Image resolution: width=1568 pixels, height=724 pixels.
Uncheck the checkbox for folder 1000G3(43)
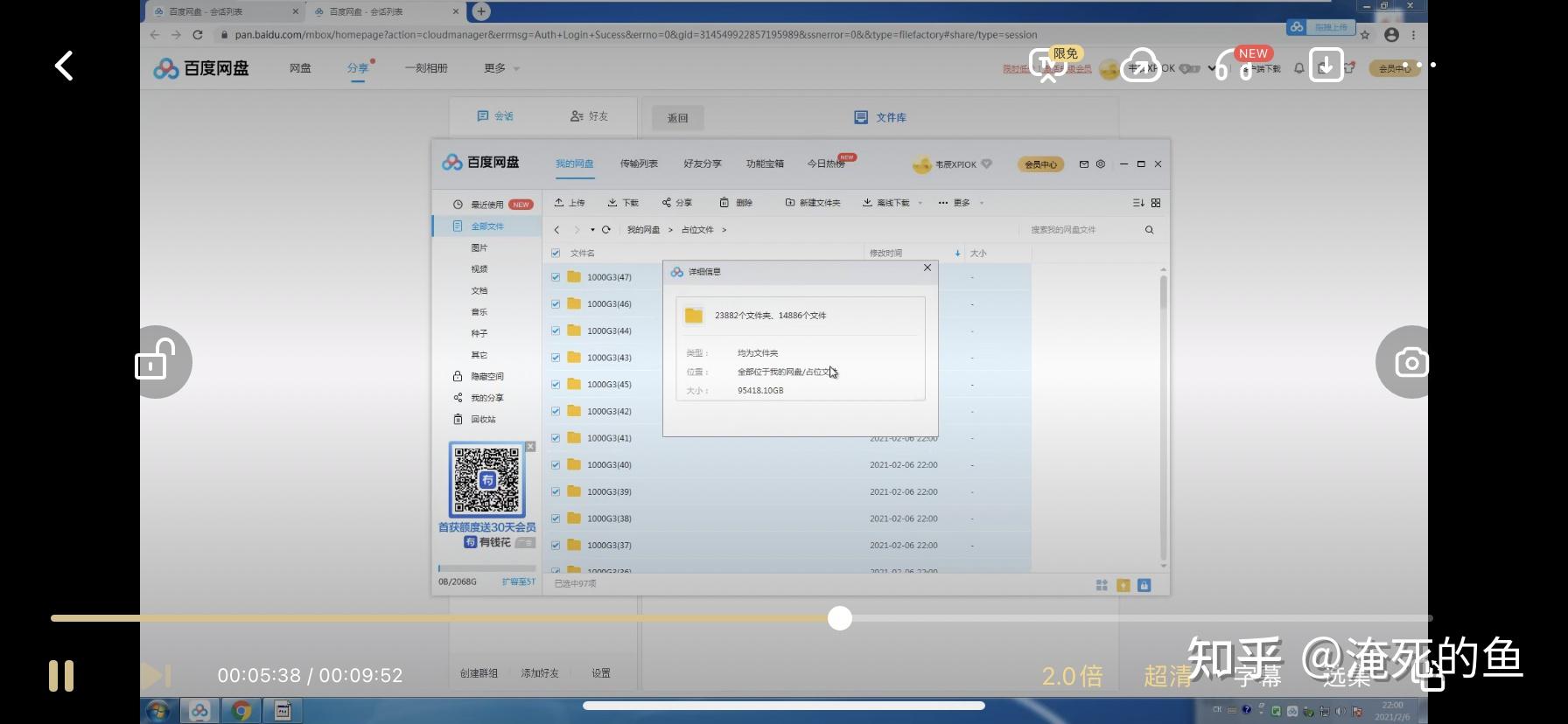pos(556,358)
